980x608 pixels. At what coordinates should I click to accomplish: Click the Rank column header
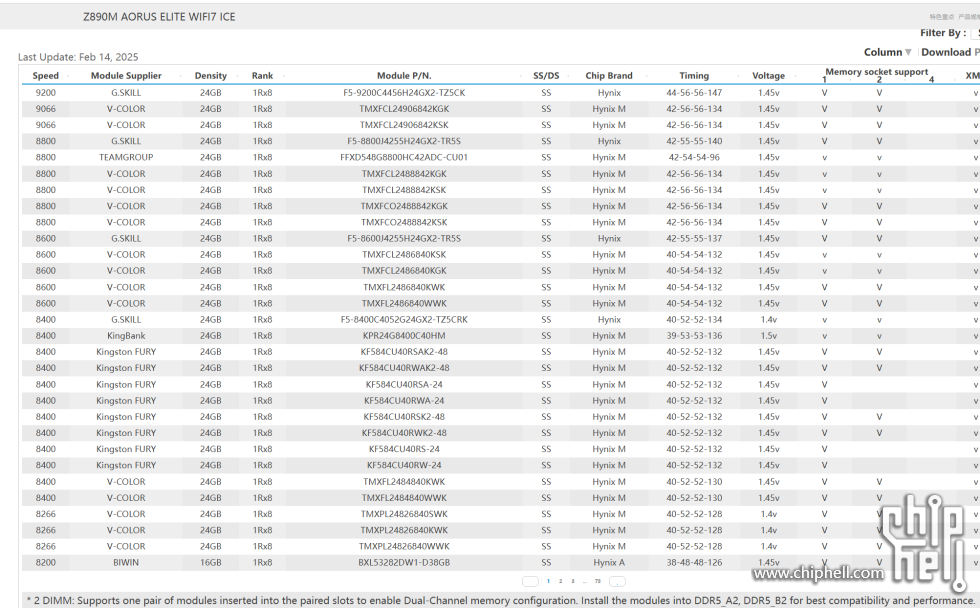(x=262, y=76)
